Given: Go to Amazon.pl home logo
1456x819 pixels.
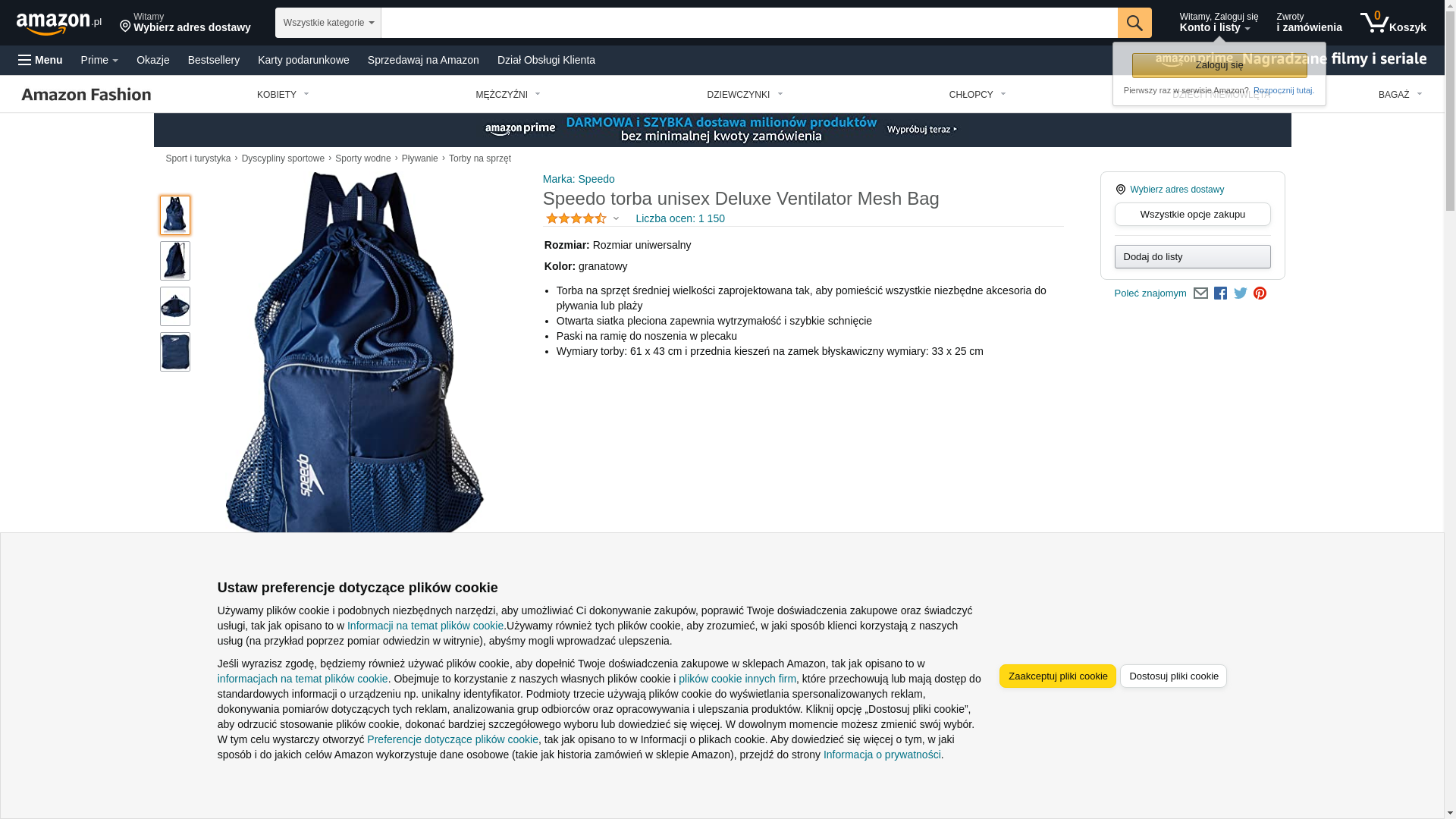Looking at the screenshot, I should point(59,24).
